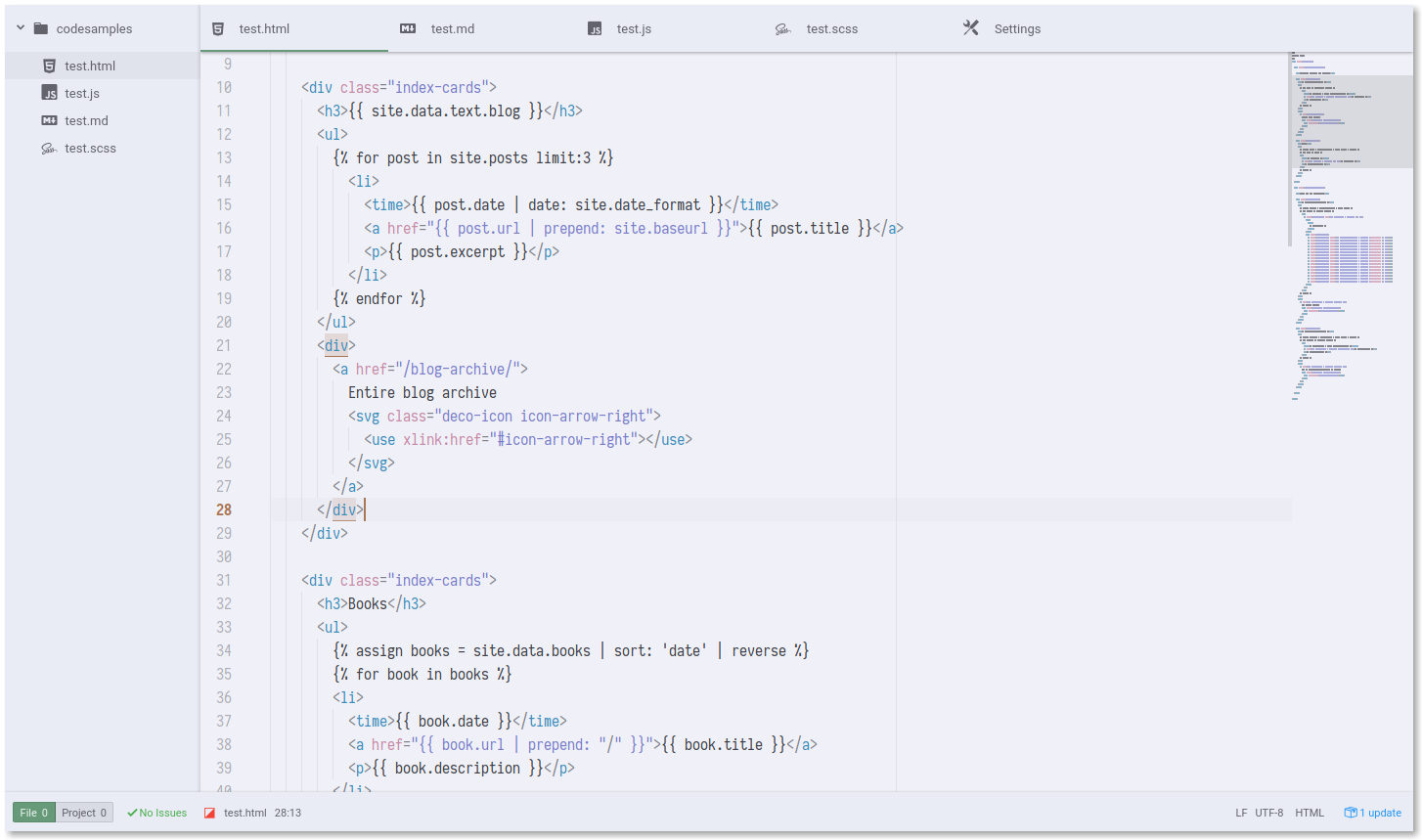Click '#icon-arrow-right' on line 25
This screenshot has height=840, width=1422.
(x=563, y=439)
